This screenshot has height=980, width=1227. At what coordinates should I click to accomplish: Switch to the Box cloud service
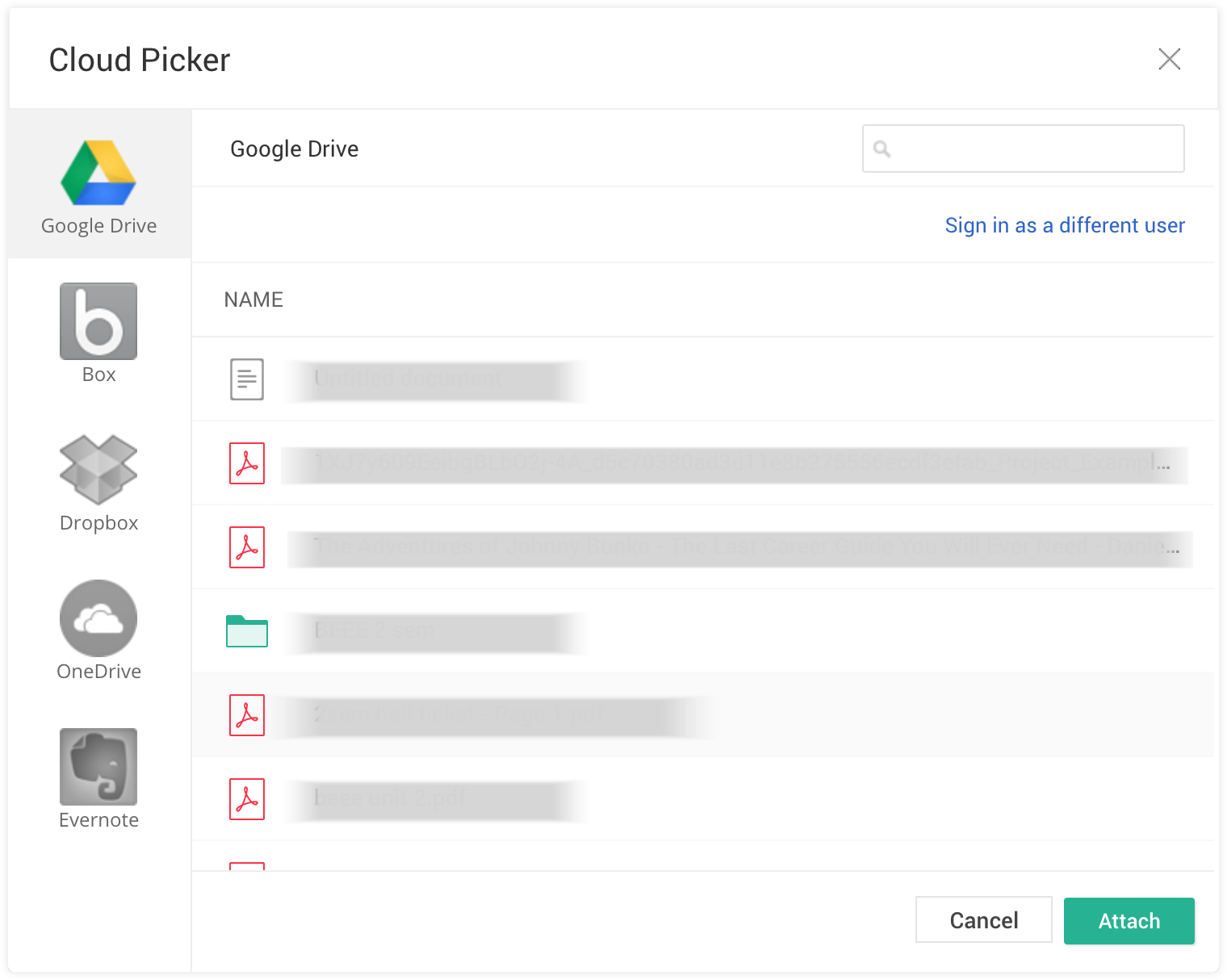coord(97,320)
